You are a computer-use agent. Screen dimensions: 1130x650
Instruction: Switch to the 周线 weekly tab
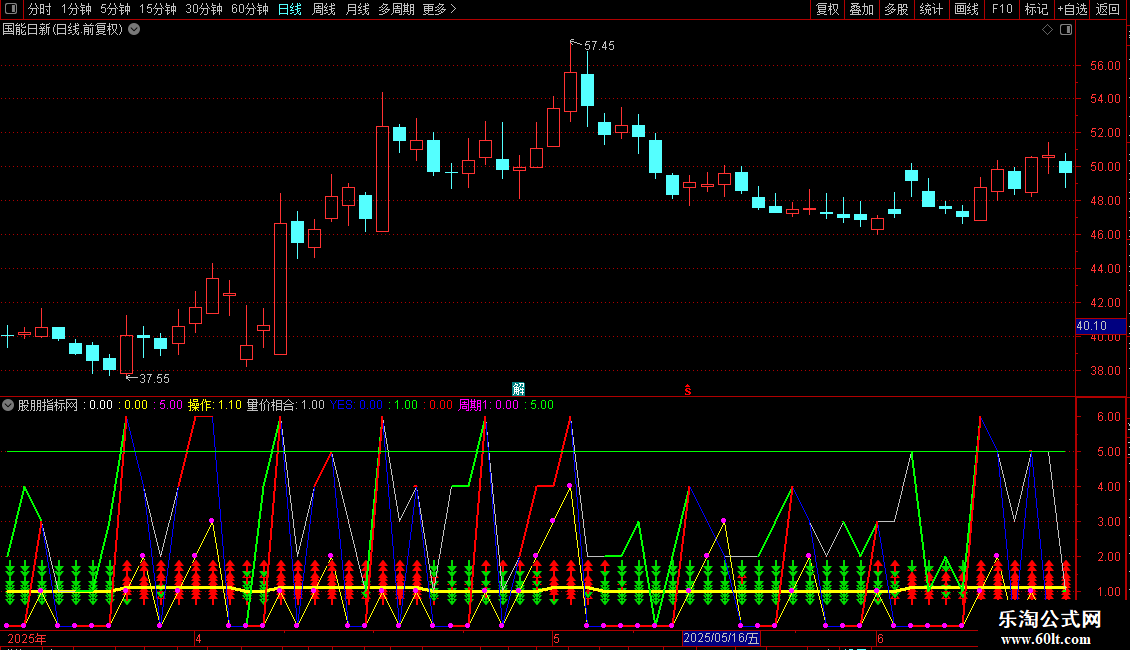point(324,9)
